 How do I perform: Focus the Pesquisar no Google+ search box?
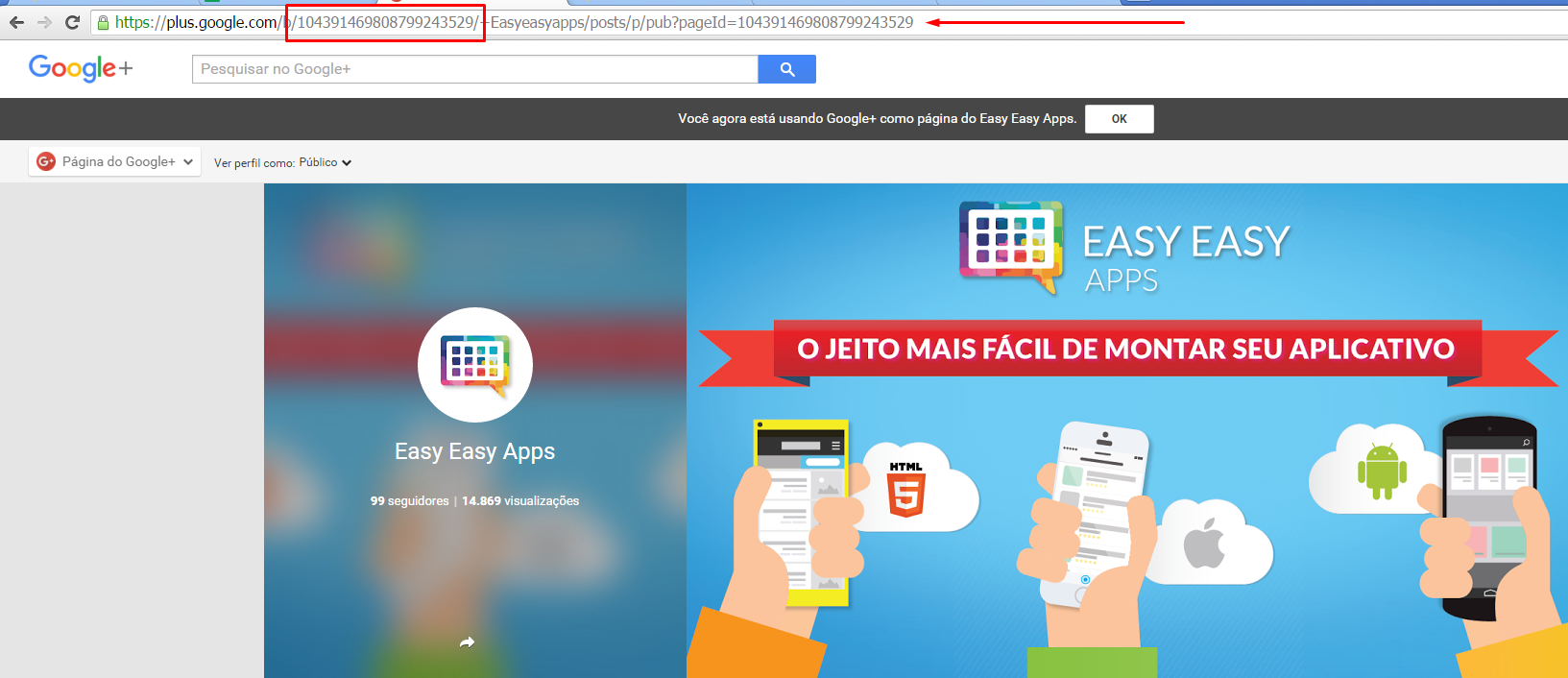pos(475,69)
